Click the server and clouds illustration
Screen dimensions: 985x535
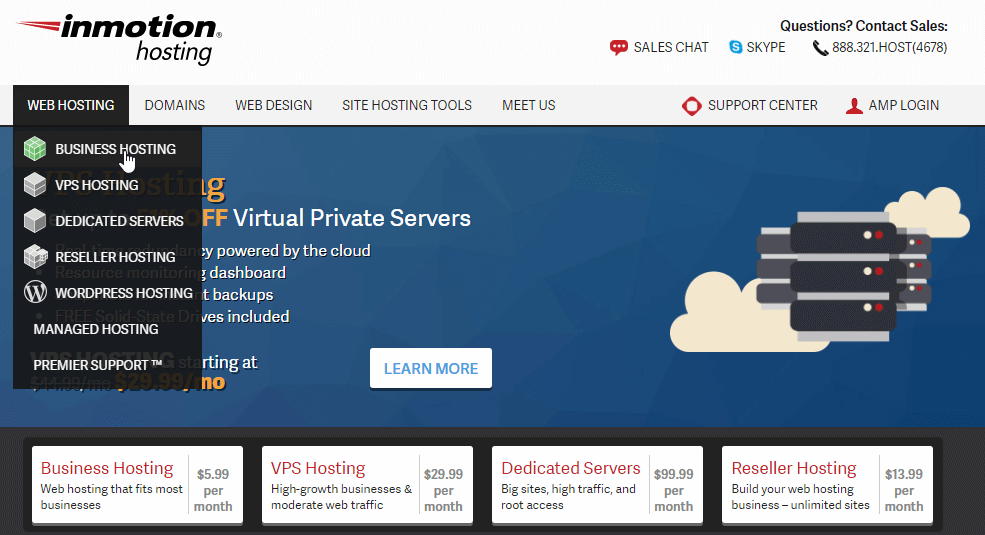[820, 270]
